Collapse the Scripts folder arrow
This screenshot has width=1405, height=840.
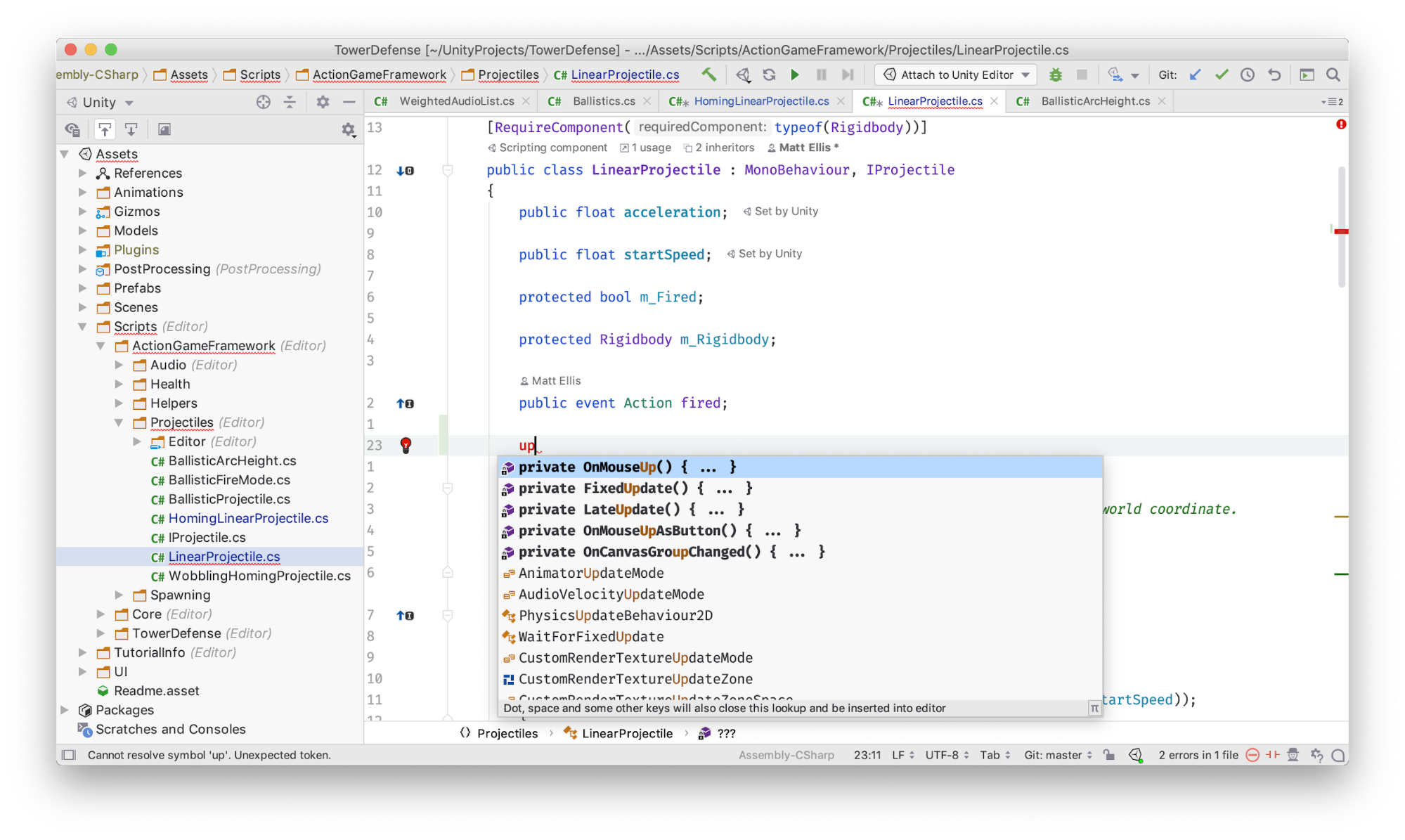(x=83, y=326)
